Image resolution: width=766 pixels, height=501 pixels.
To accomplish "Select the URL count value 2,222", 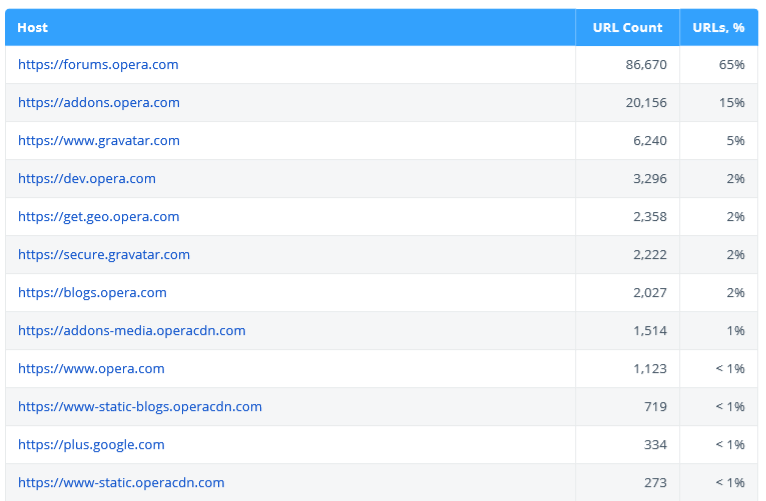I will 650,255.
